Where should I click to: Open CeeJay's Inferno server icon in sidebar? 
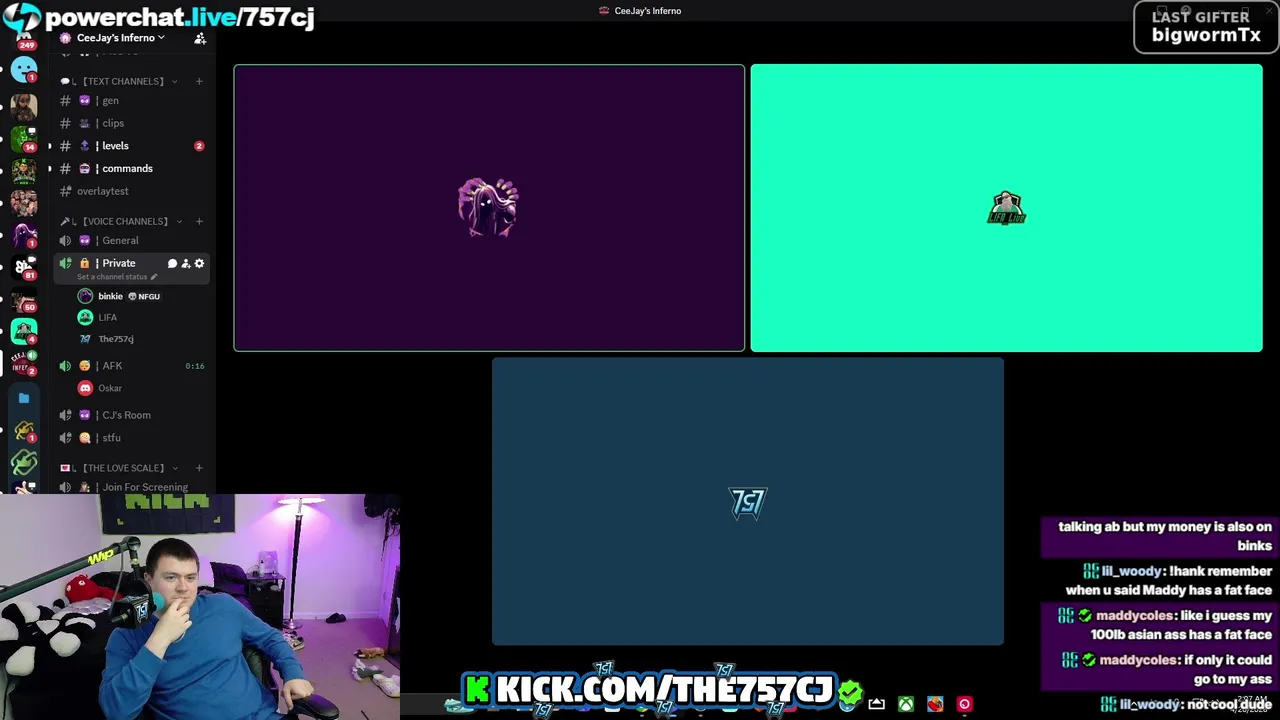tap(24, 362)
